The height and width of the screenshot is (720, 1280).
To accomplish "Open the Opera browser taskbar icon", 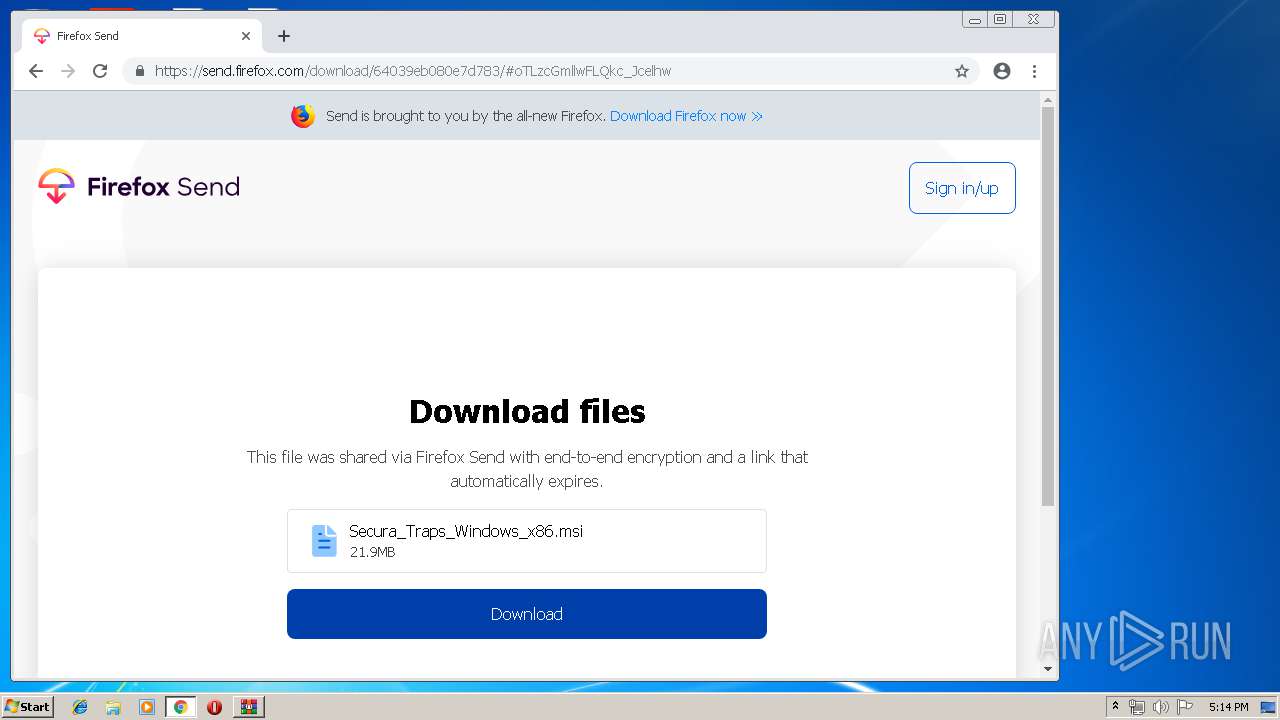I will [x=214, y=707].
